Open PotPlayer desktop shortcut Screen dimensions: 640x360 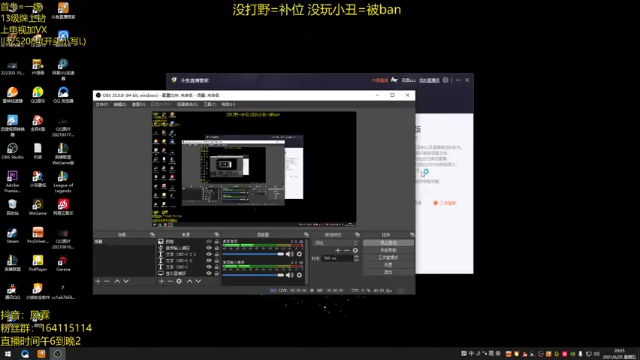(x=38, y=263)
